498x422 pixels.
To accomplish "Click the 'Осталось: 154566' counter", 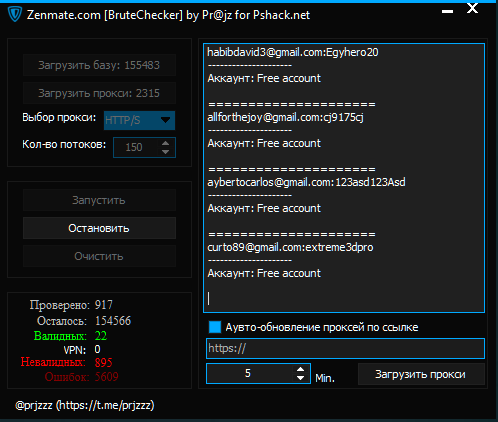I will [x=84, y=321].
